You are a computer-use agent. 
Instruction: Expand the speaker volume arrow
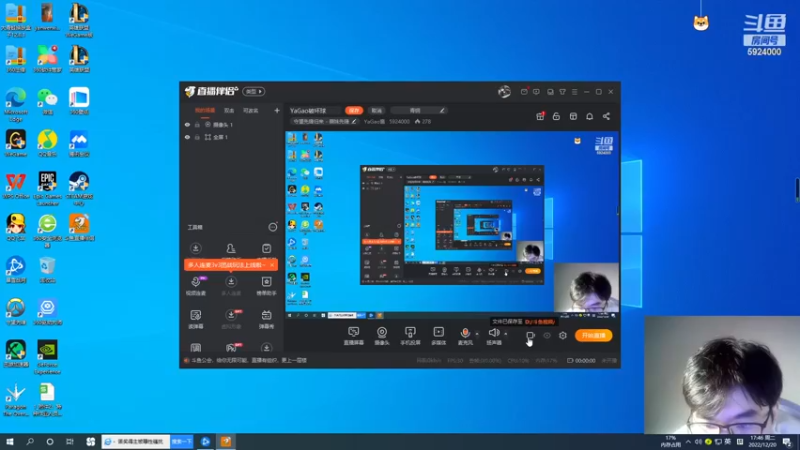tap(506, 334)
